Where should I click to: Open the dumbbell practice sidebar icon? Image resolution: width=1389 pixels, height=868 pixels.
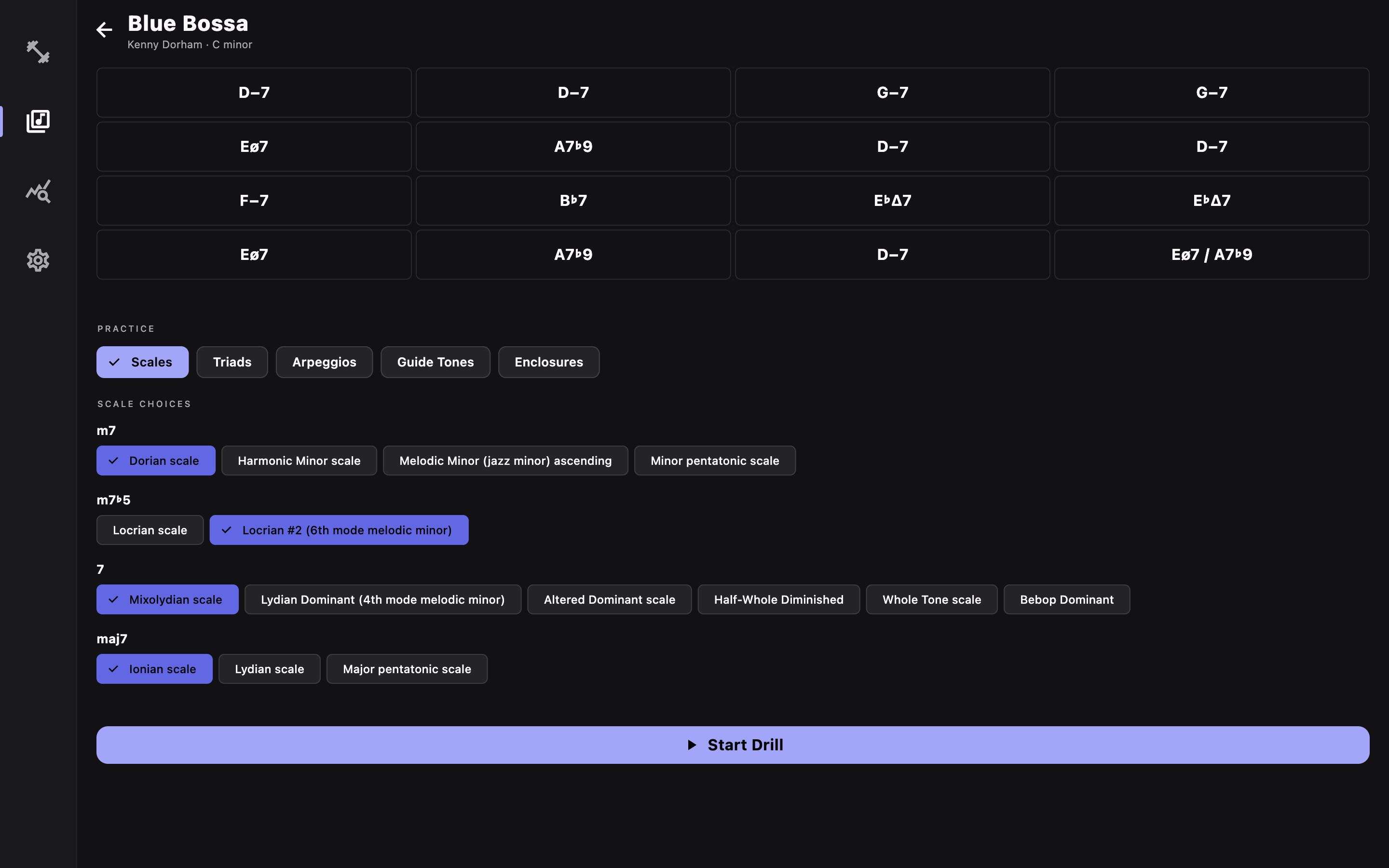38,52
